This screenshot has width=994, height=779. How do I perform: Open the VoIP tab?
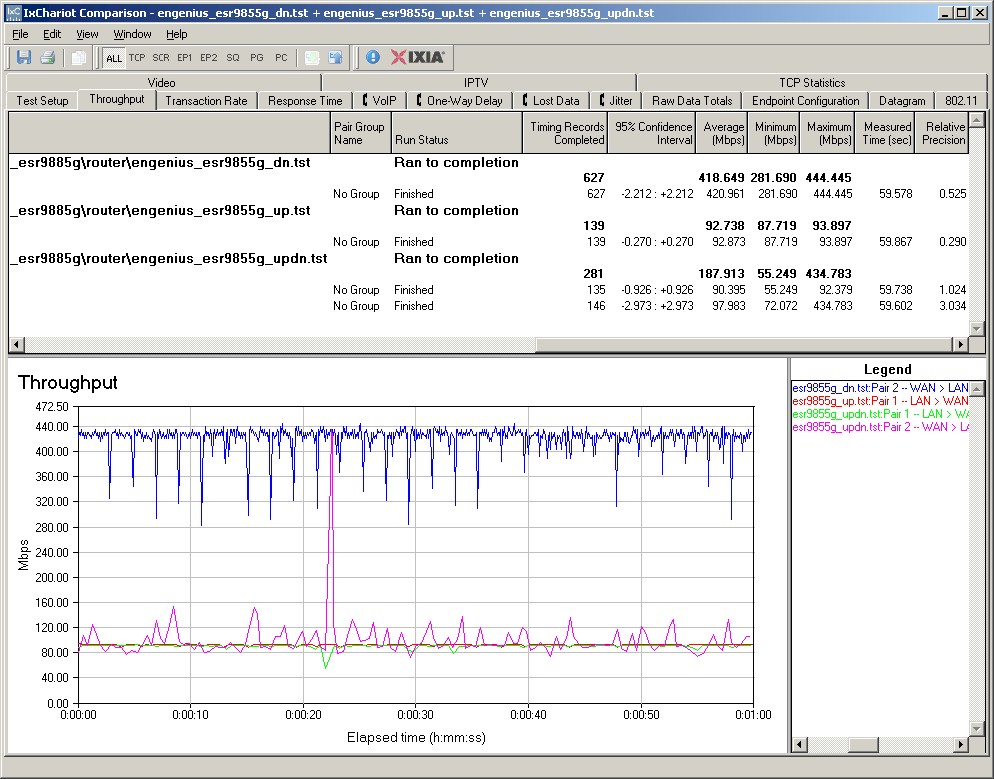coord(379,101)
